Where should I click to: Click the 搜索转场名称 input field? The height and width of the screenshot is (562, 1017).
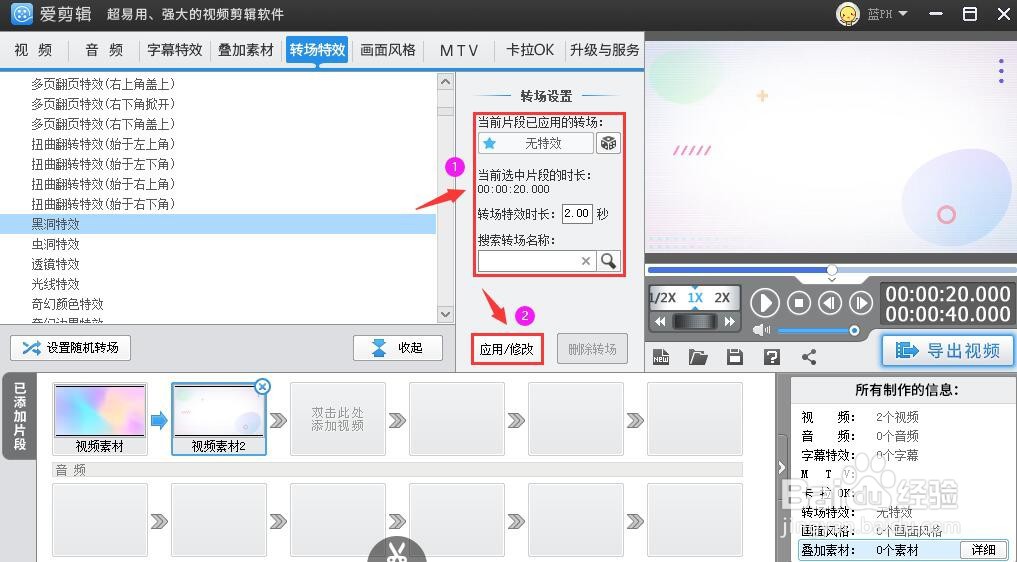coord(535,261)
